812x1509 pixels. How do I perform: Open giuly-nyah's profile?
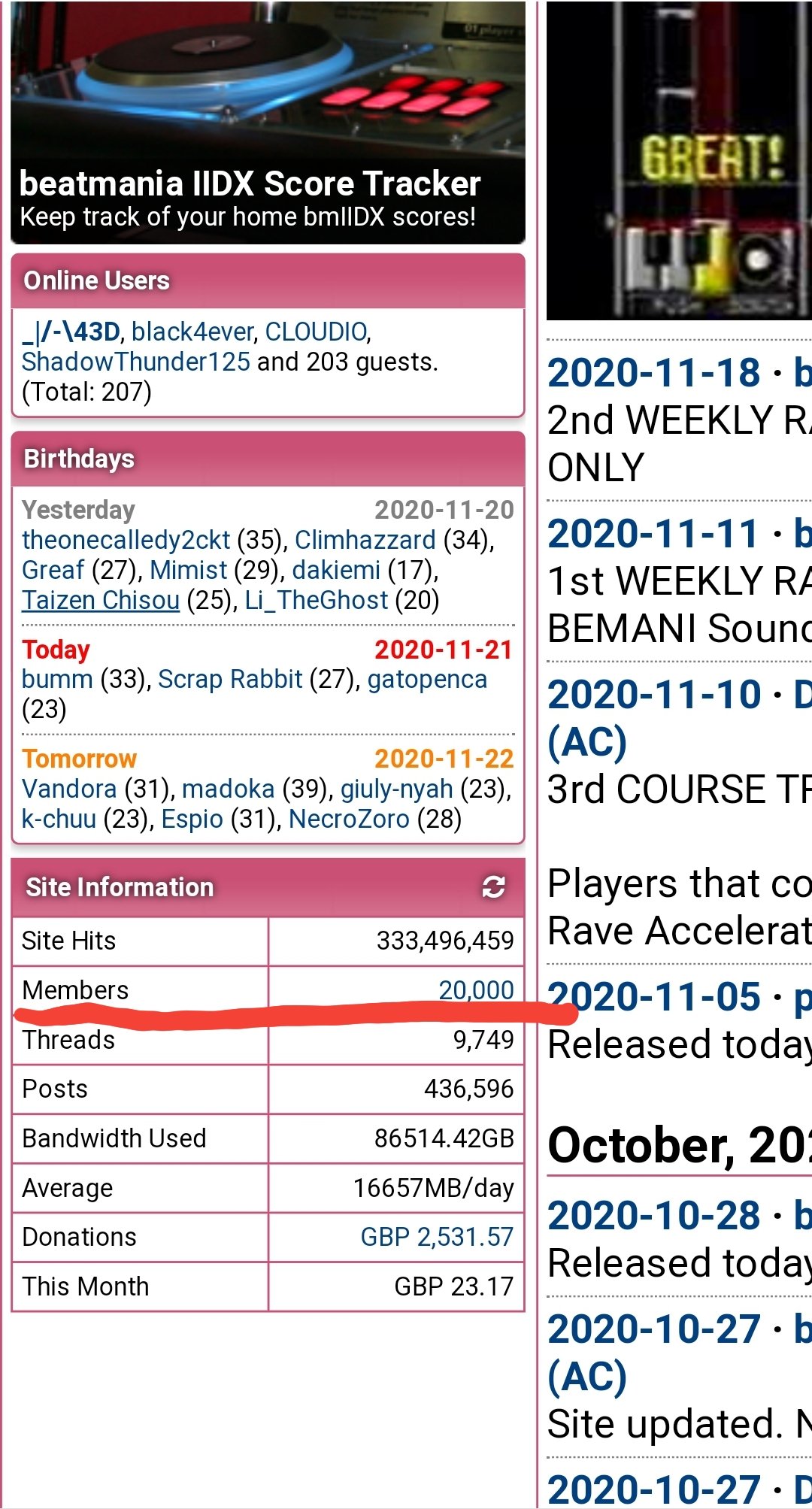[397, 789]
